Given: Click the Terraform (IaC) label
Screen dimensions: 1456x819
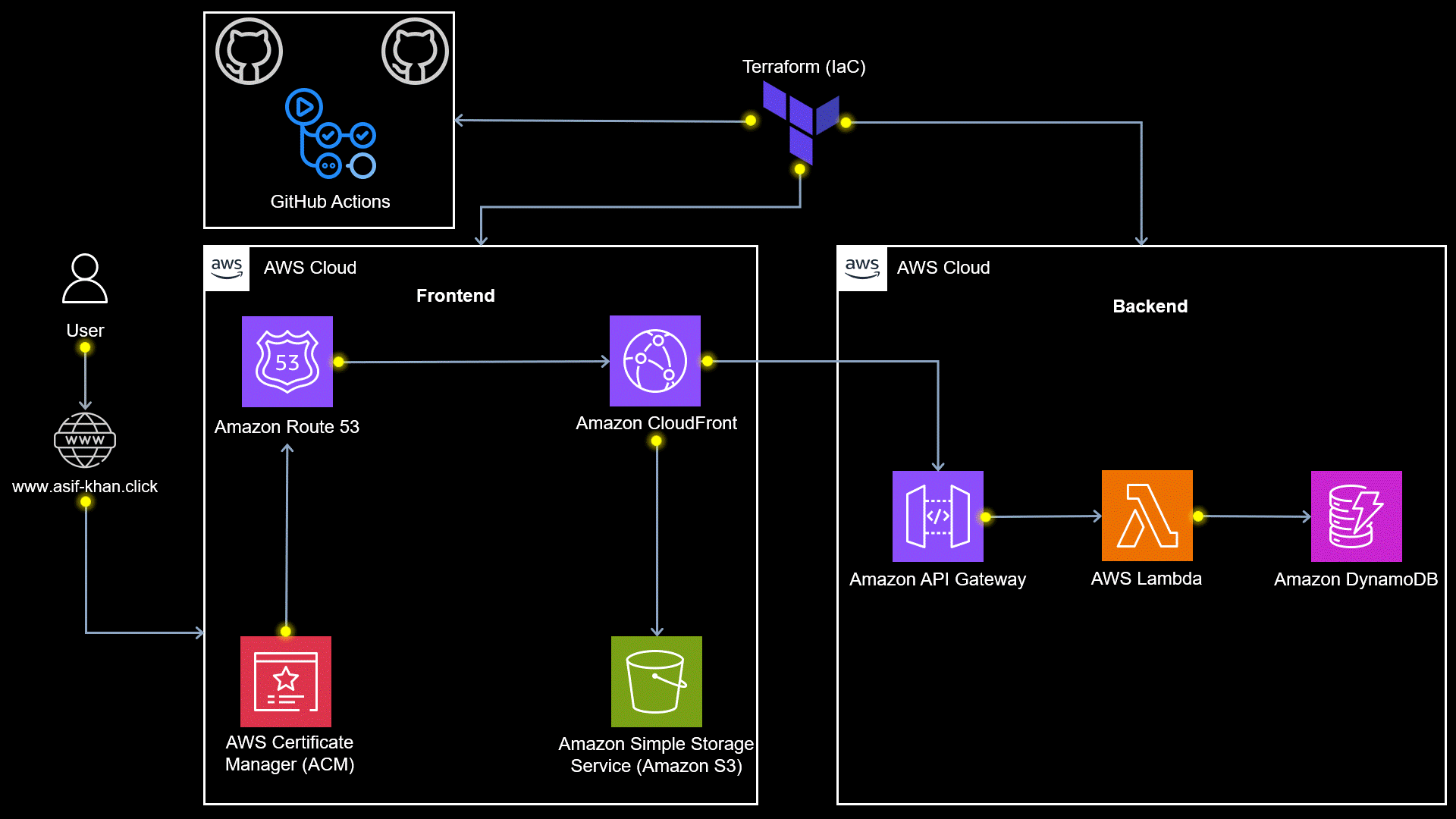Looking at the screenshot, I should click(x=803, y=67).
